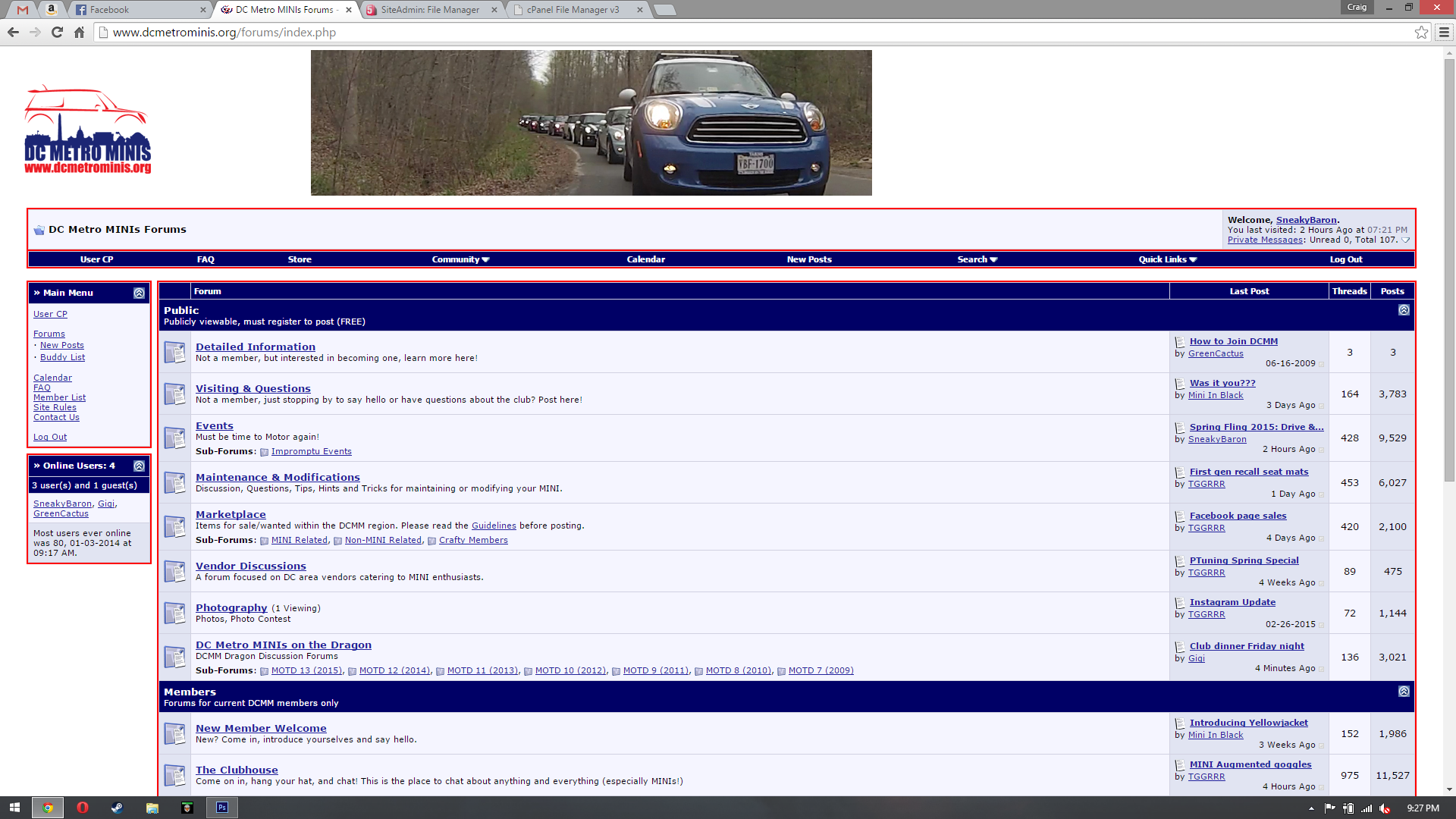The height and width of the screenshot is (819, 1456).
Task: Collapse the Online Users panel
Action: click(139, 466)
